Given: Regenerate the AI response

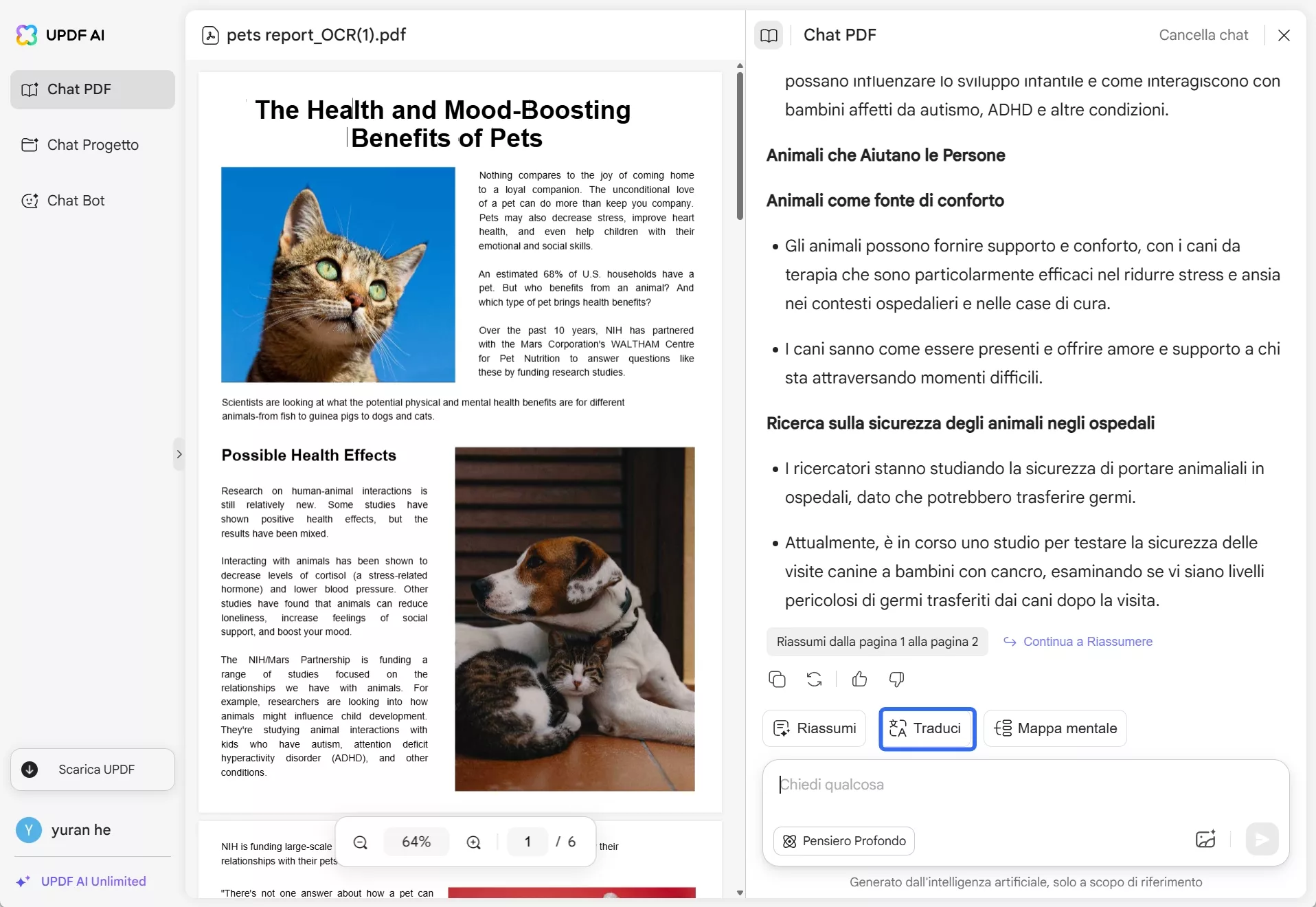Looking at the screenshot, I should pyautogui.click(x=814, y=680).
